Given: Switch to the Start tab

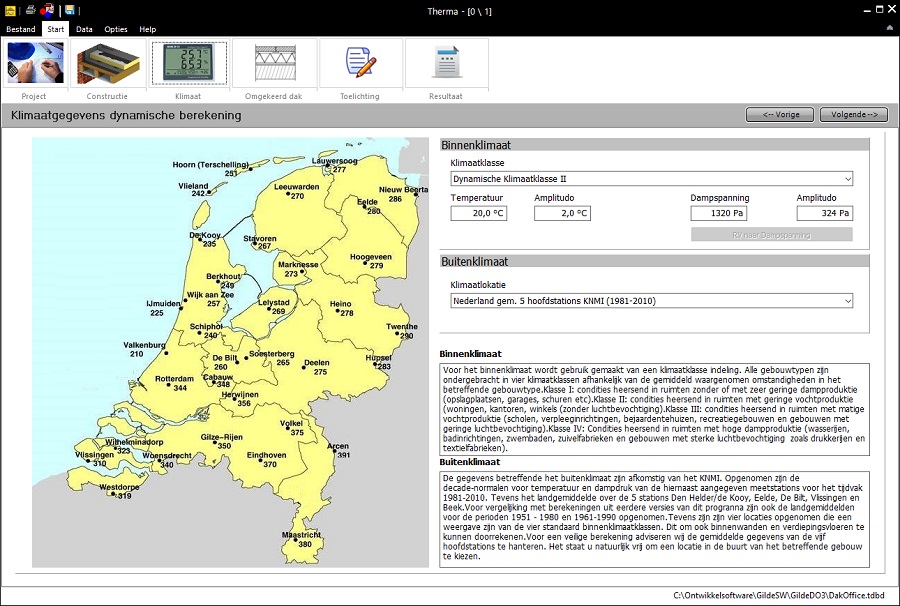Looking at the screenshot, I should [x=56, y=29].
